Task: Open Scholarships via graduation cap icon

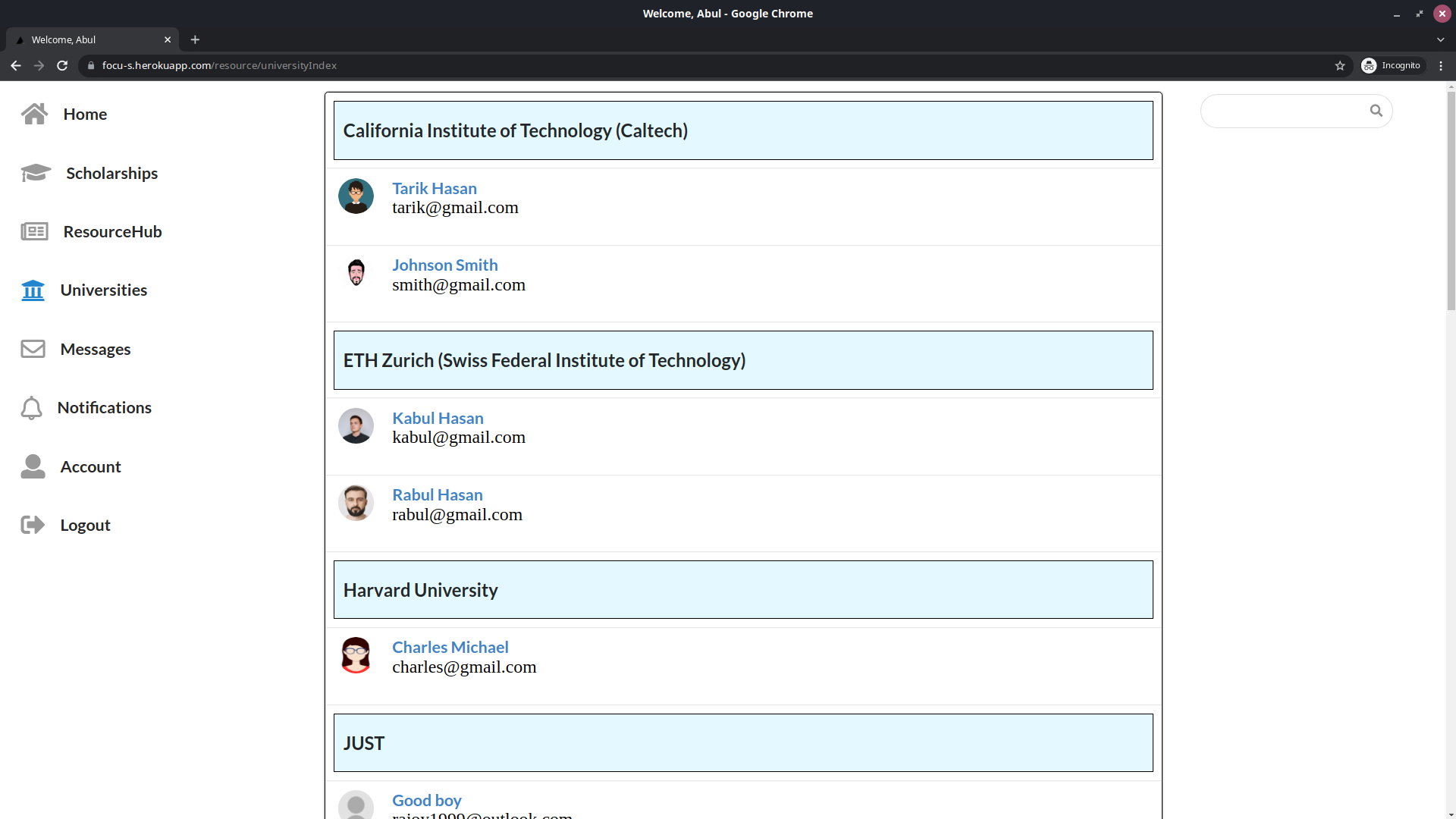Action: point(36,173)
